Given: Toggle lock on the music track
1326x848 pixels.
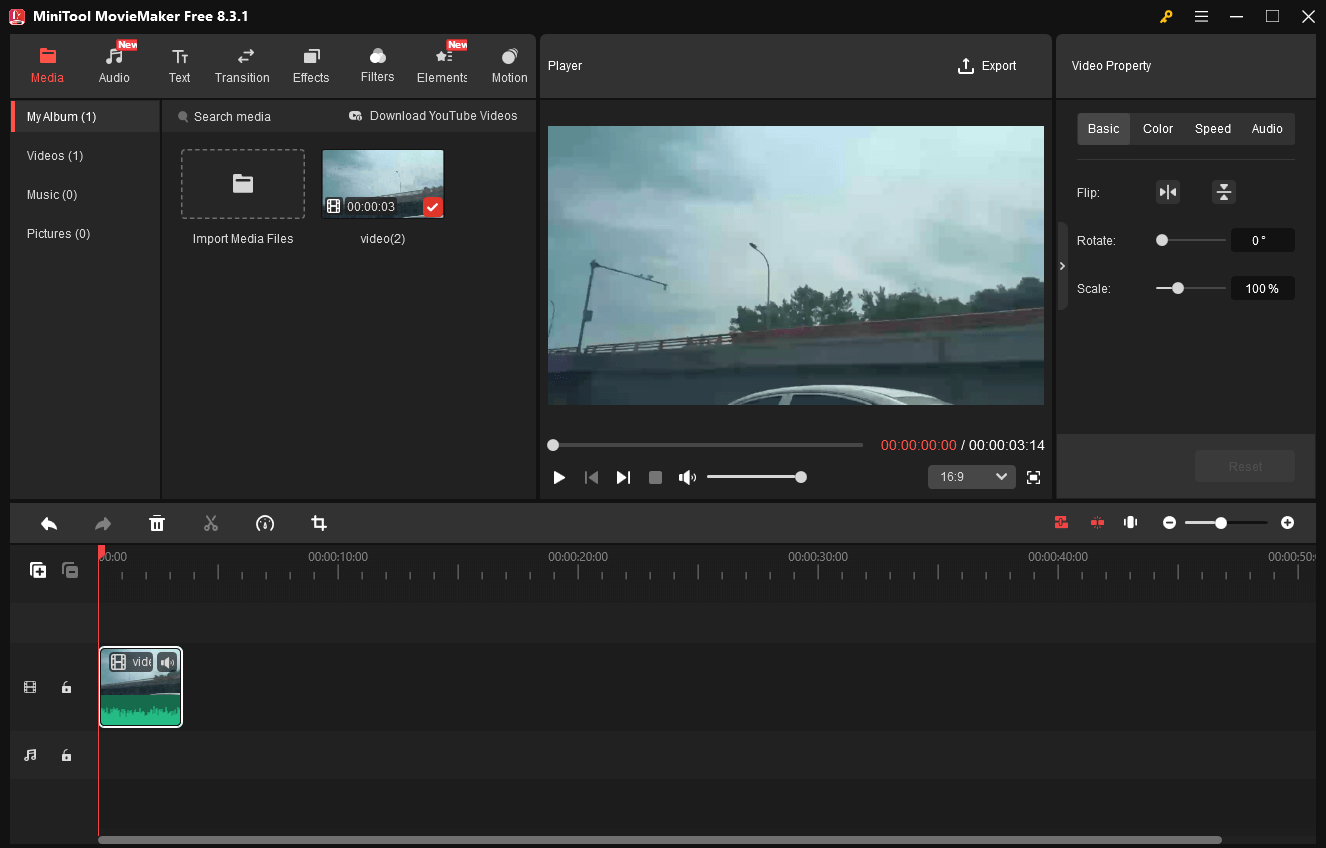Looking at the screenshot, I should tap(66, 755).
